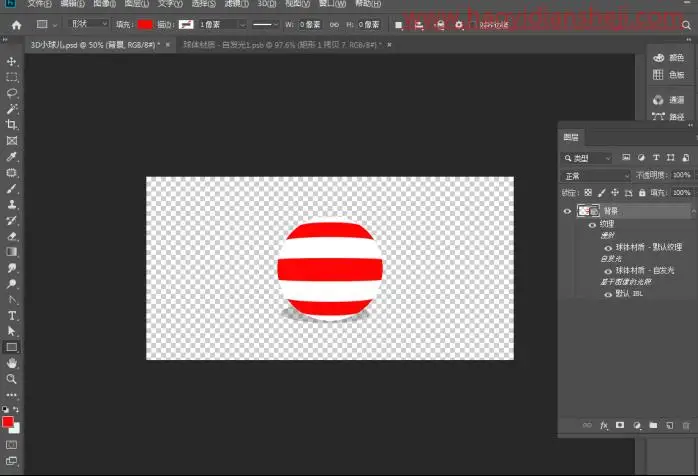The image size is (698, 476).
Task: Select the Hand tool
Action: (x=12, y=363)
